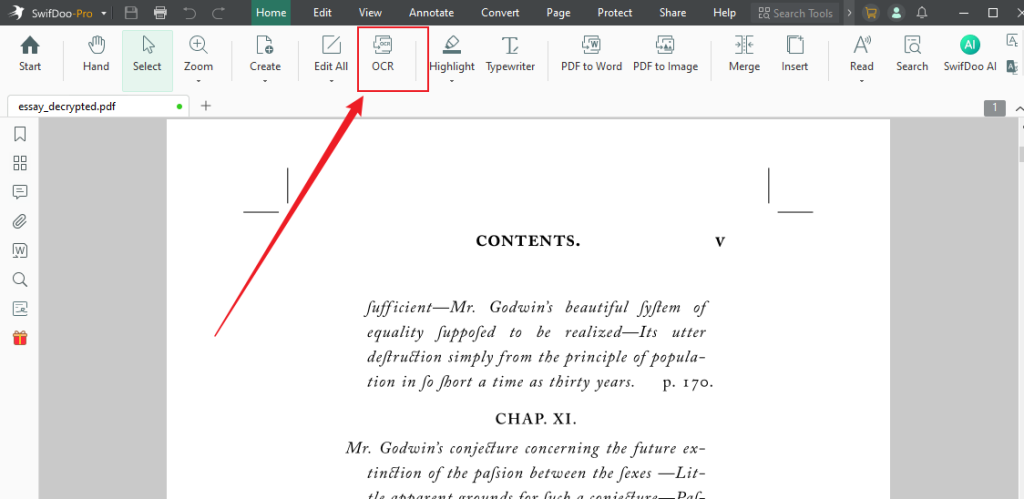Select the Hand tool
The height and width of the screenshot is (499, 1024).
[96, 54]
